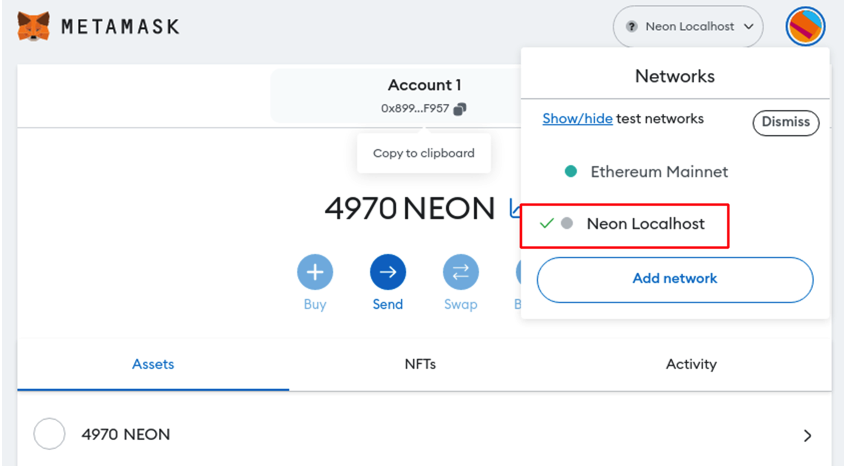Viewport: 844px width, 466px height.
Task: Click the MetaMask fox logo
Action: coord(33,26)
